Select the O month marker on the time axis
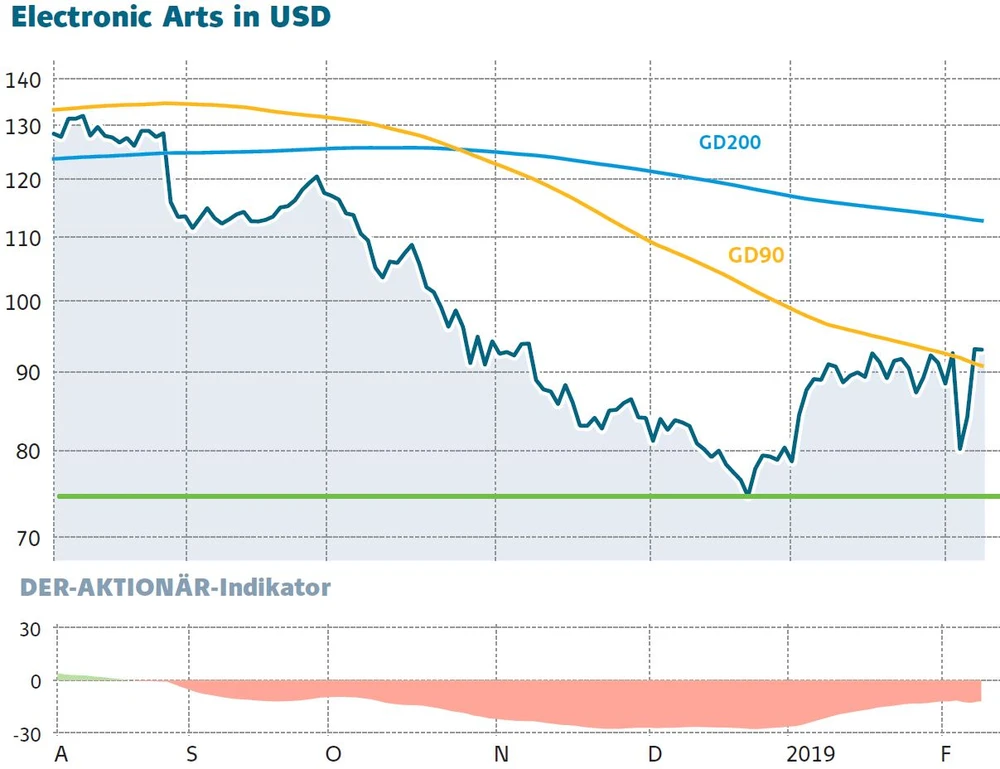Screen dimensions: 1000x769 (x=332, y=751)
